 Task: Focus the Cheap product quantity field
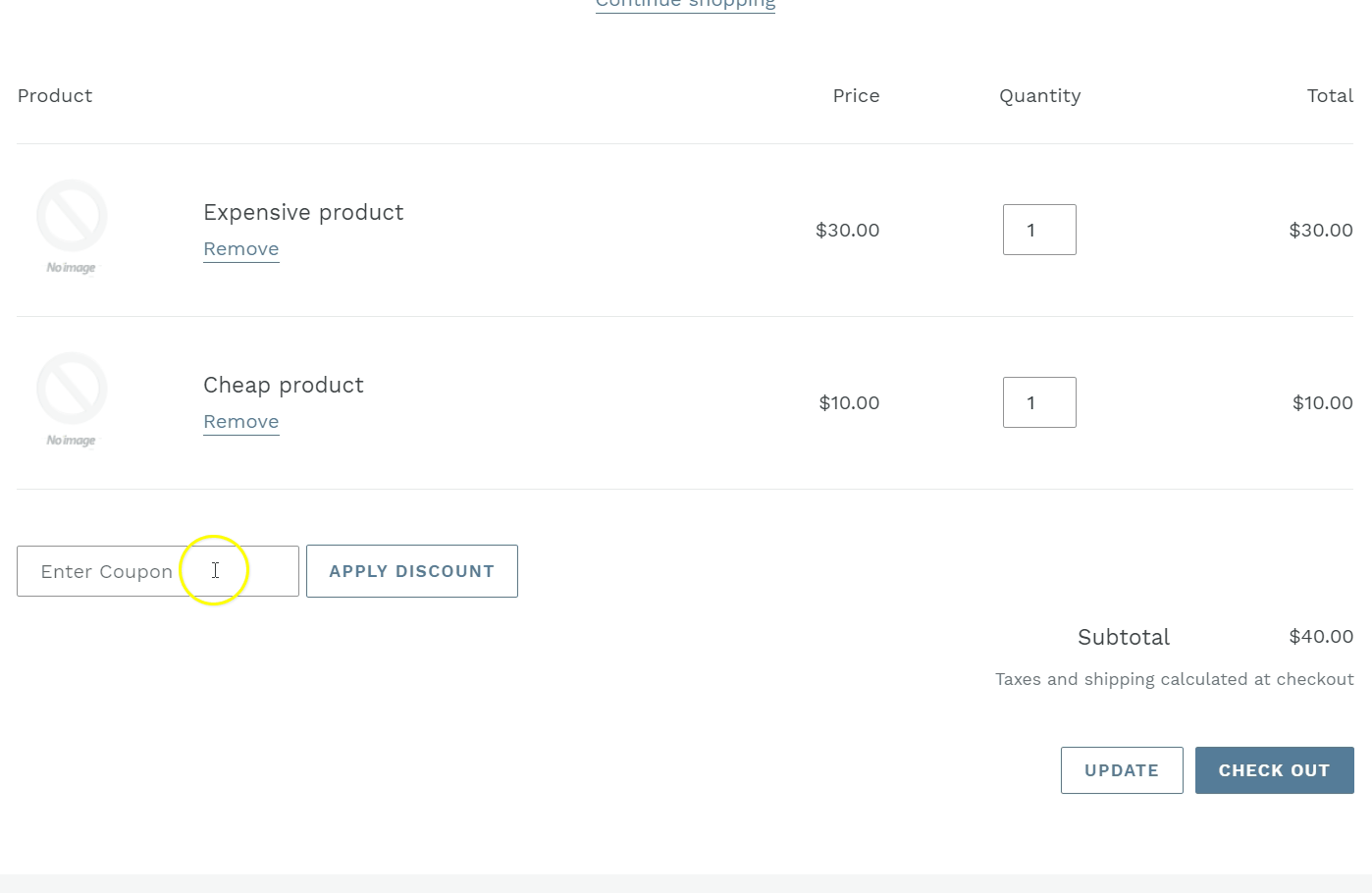click(x=1038, y=402)
